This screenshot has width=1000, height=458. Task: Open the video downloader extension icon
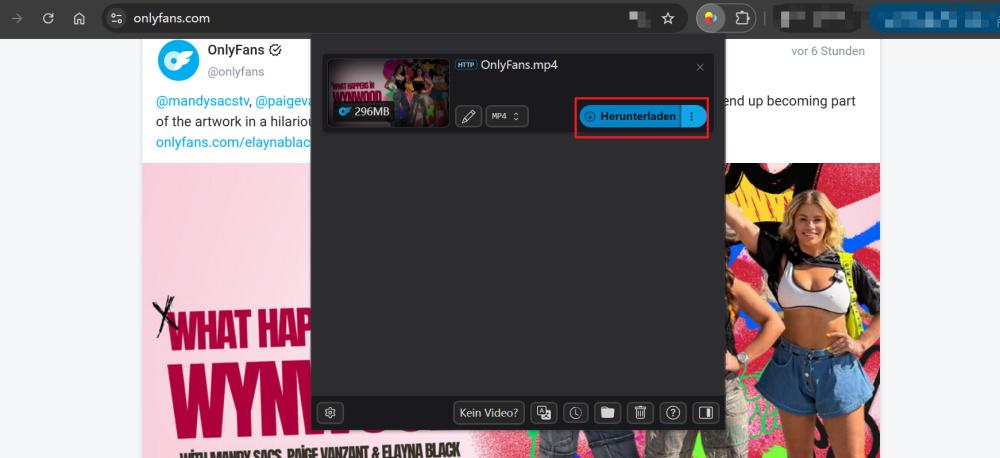point(710,18)
